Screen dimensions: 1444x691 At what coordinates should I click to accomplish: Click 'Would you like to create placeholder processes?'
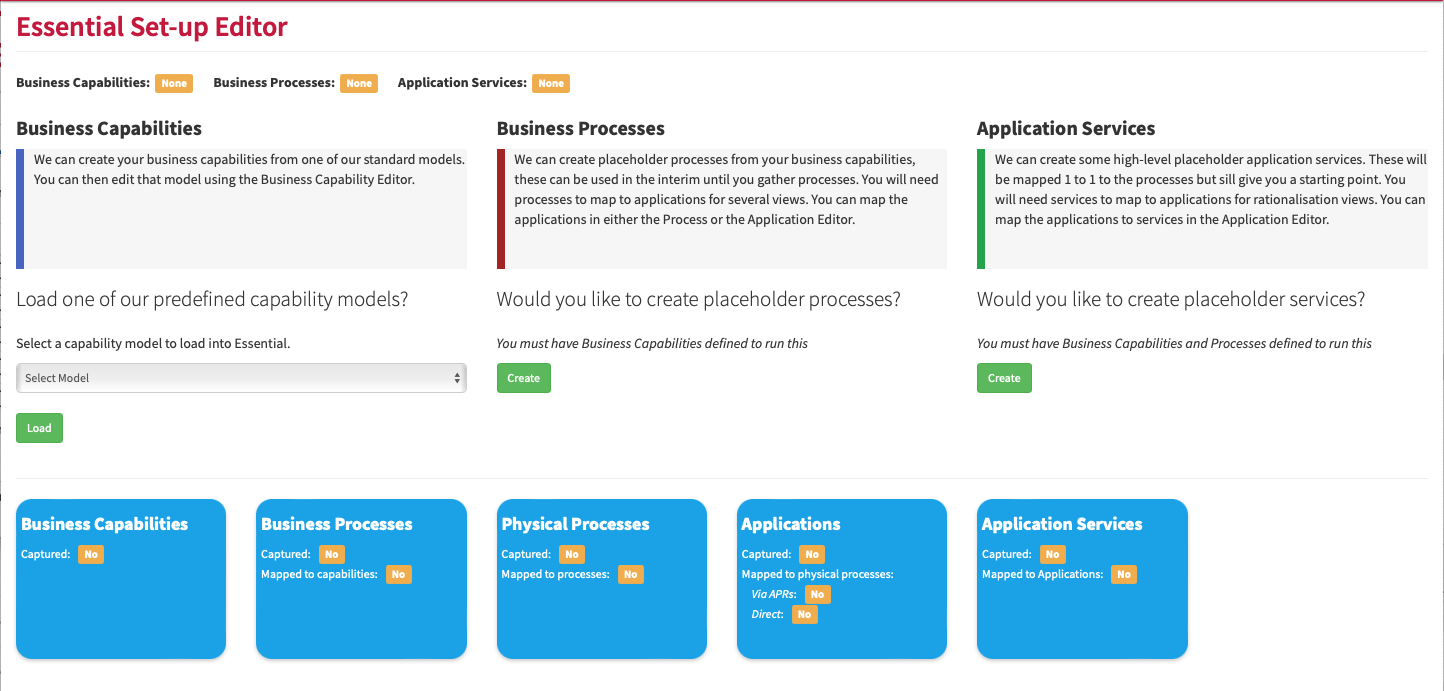[x=699, y=300]
